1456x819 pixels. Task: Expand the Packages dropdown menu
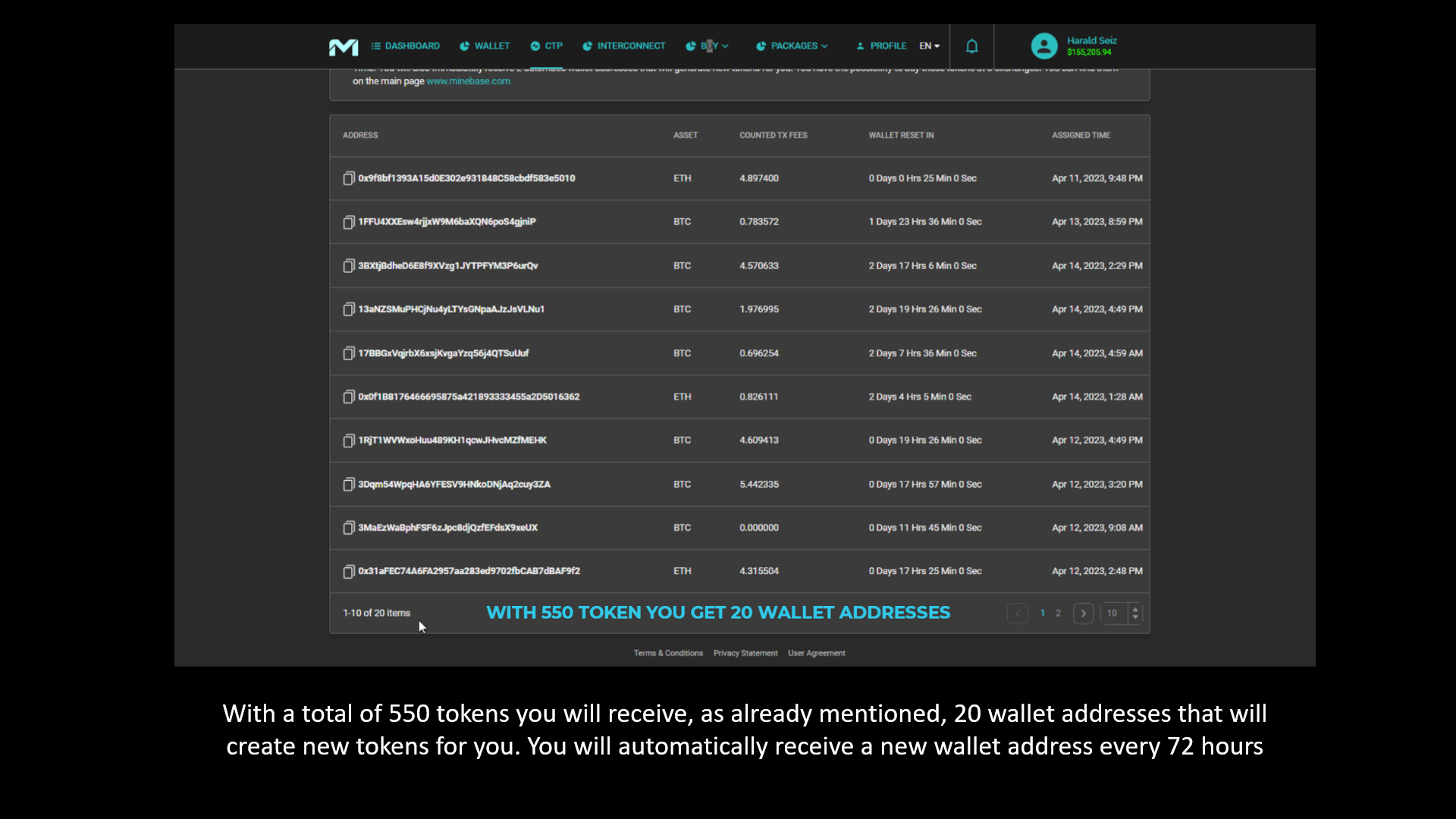pos(793,46)
